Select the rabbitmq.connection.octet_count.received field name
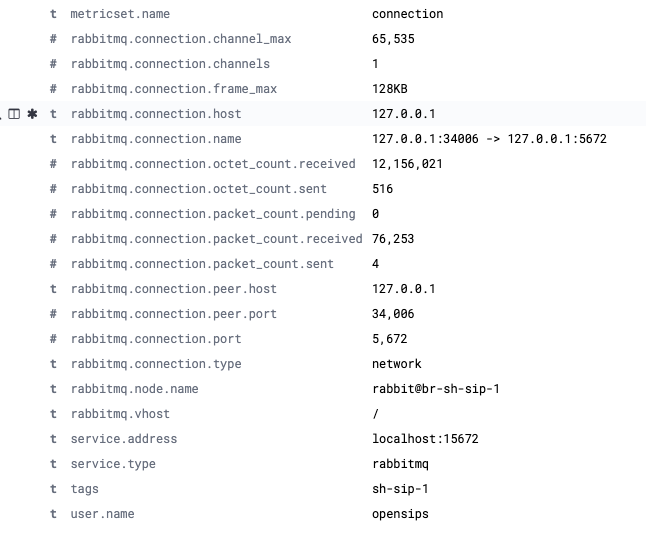This screenshot has width=646, height=540. (213, 164)
